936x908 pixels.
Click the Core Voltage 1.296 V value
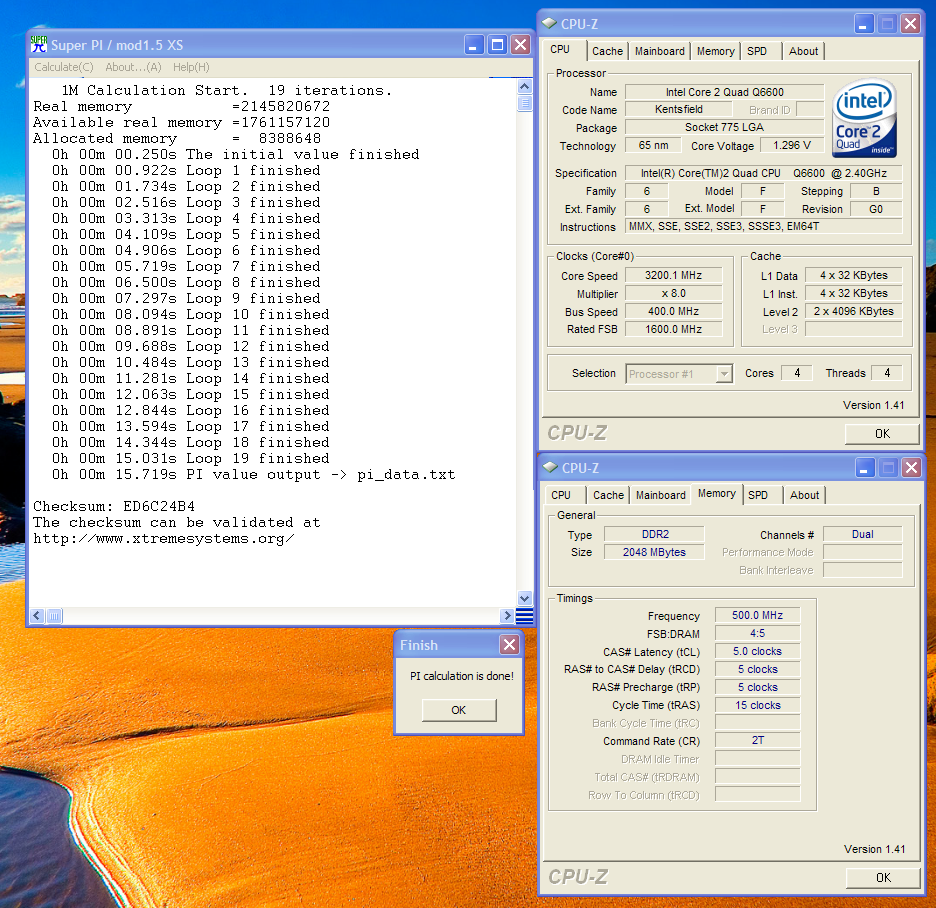pos(792,145)
